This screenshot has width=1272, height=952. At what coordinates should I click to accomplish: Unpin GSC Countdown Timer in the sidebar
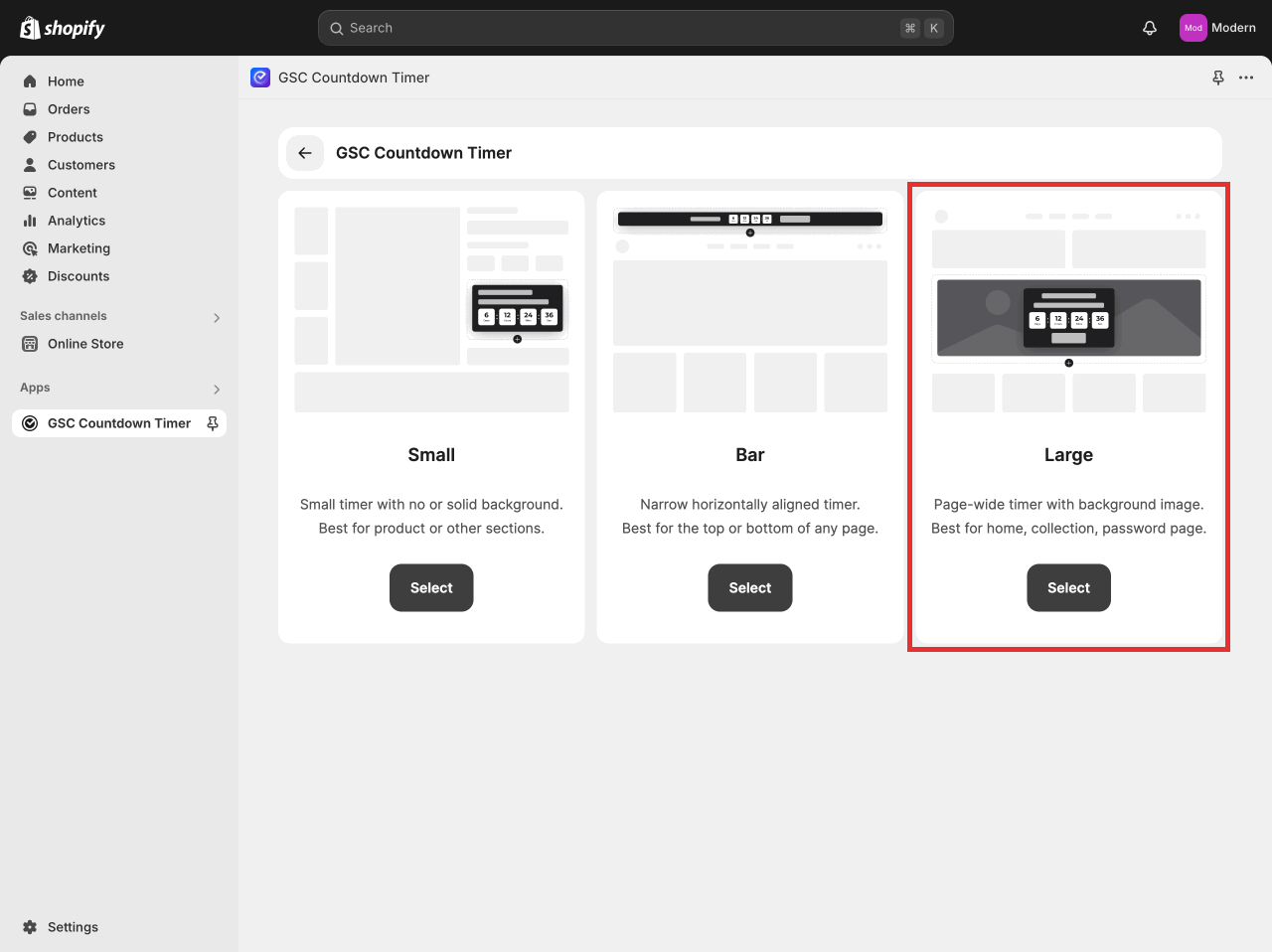212,422
